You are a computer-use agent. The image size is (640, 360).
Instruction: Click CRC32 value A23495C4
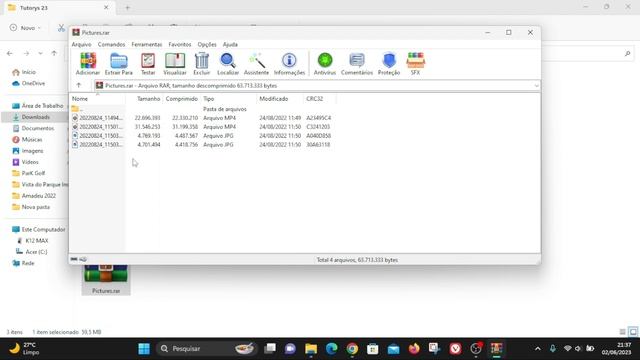click(x=318, y=118)
